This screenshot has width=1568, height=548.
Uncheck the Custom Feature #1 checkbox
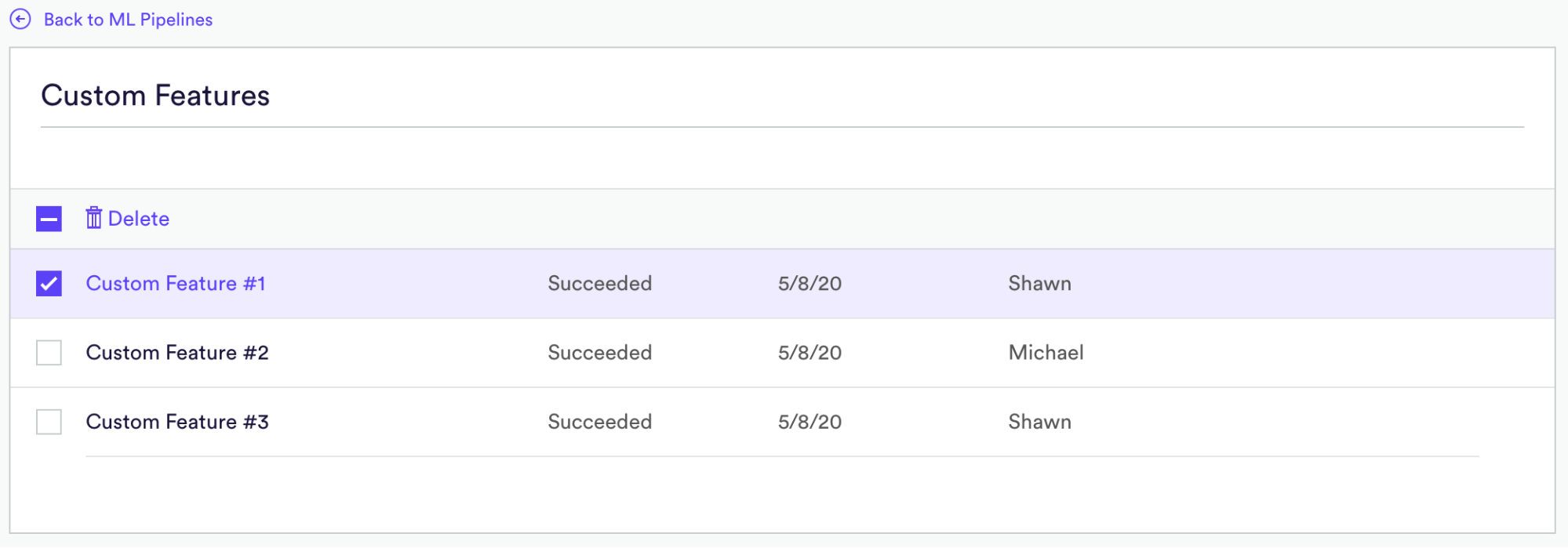pyautogui.click(x=49, y=284)
